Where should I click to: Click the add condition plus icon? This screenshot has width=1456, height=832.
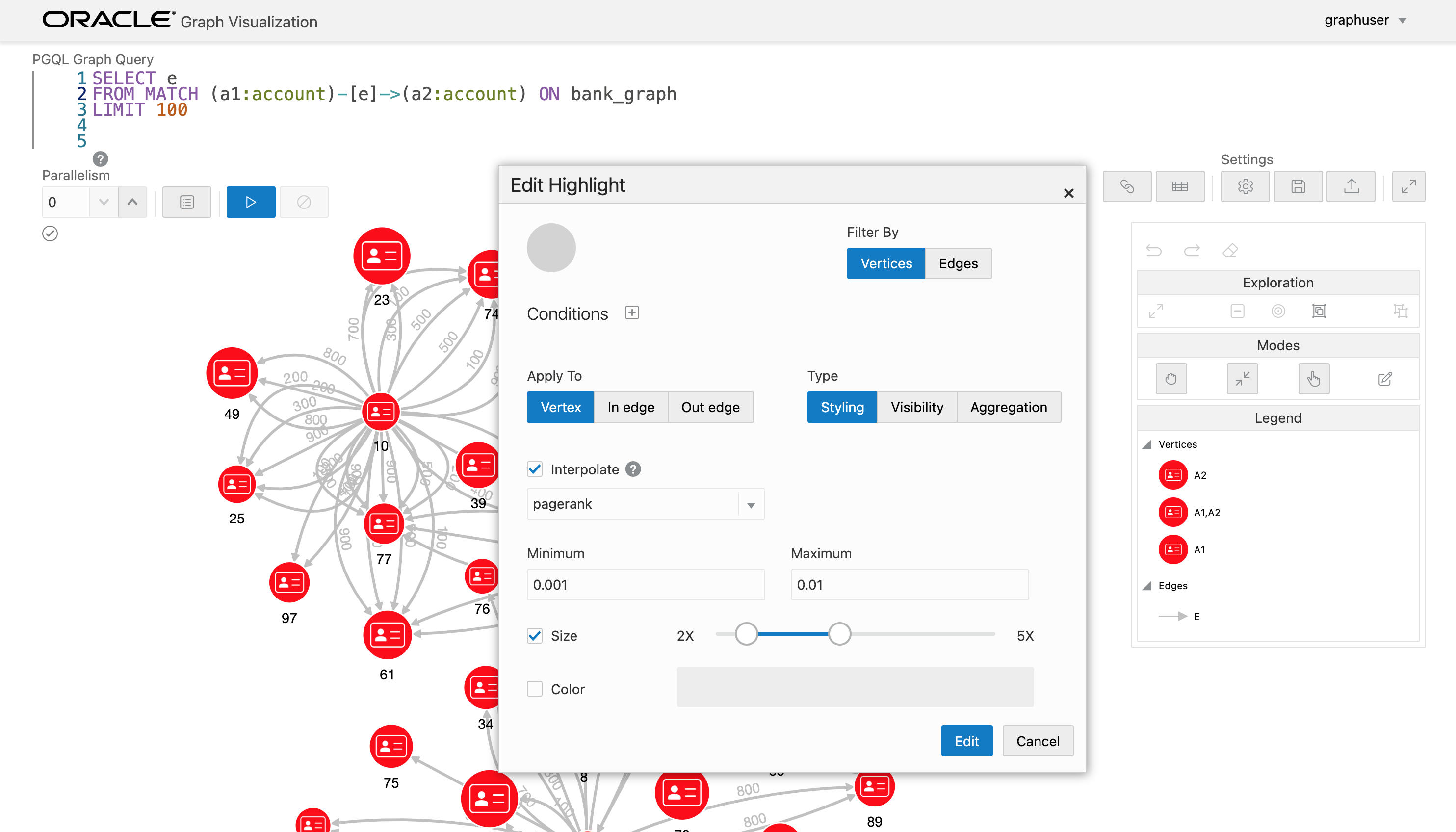click(631, 312)
